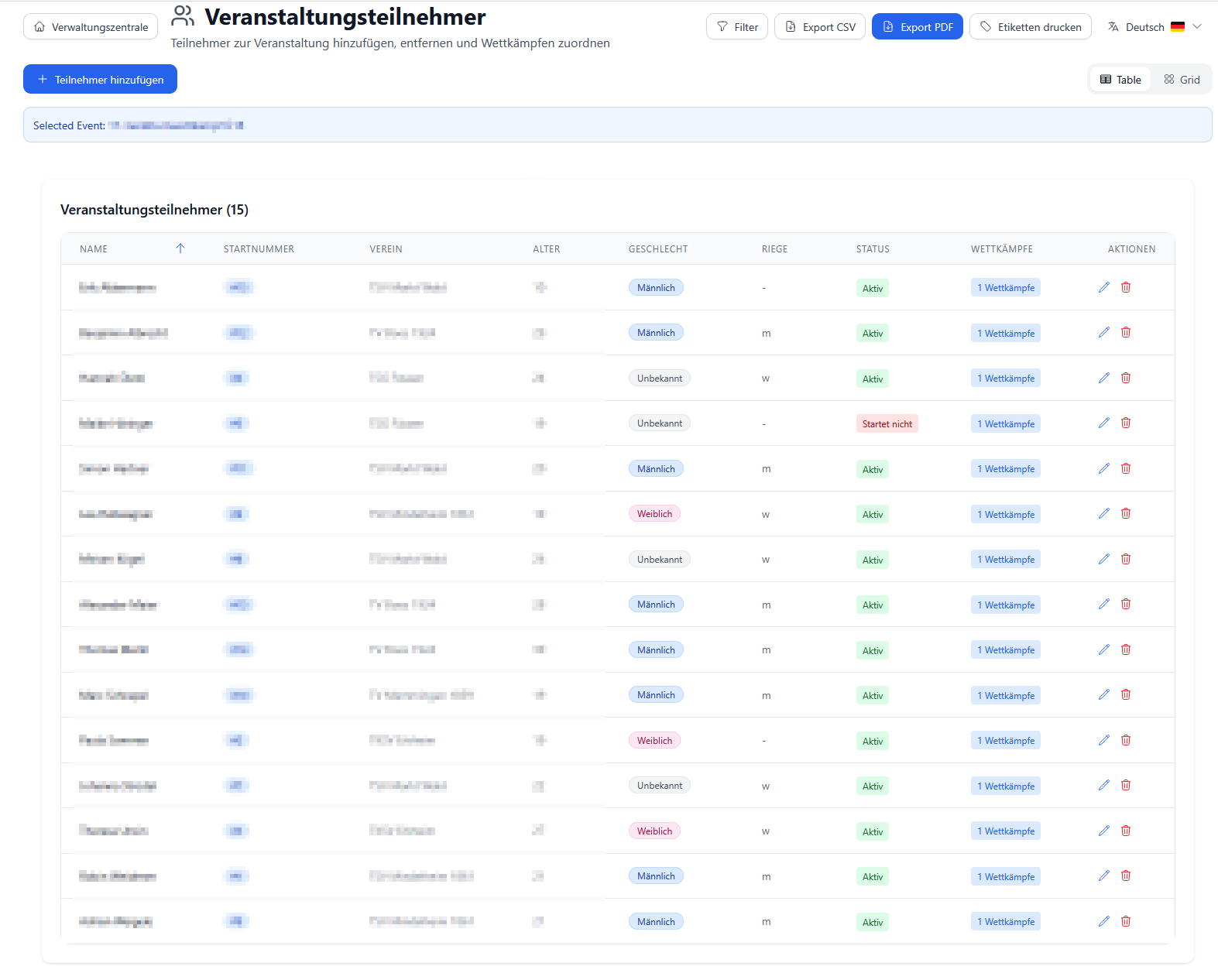Click Teilnehmer hinzufügen button

click(100, 79)
